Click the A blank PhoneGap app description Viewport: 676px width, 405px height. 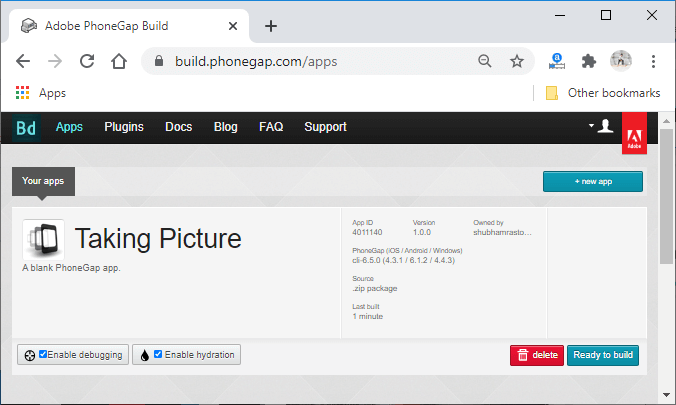pos(71,268)
